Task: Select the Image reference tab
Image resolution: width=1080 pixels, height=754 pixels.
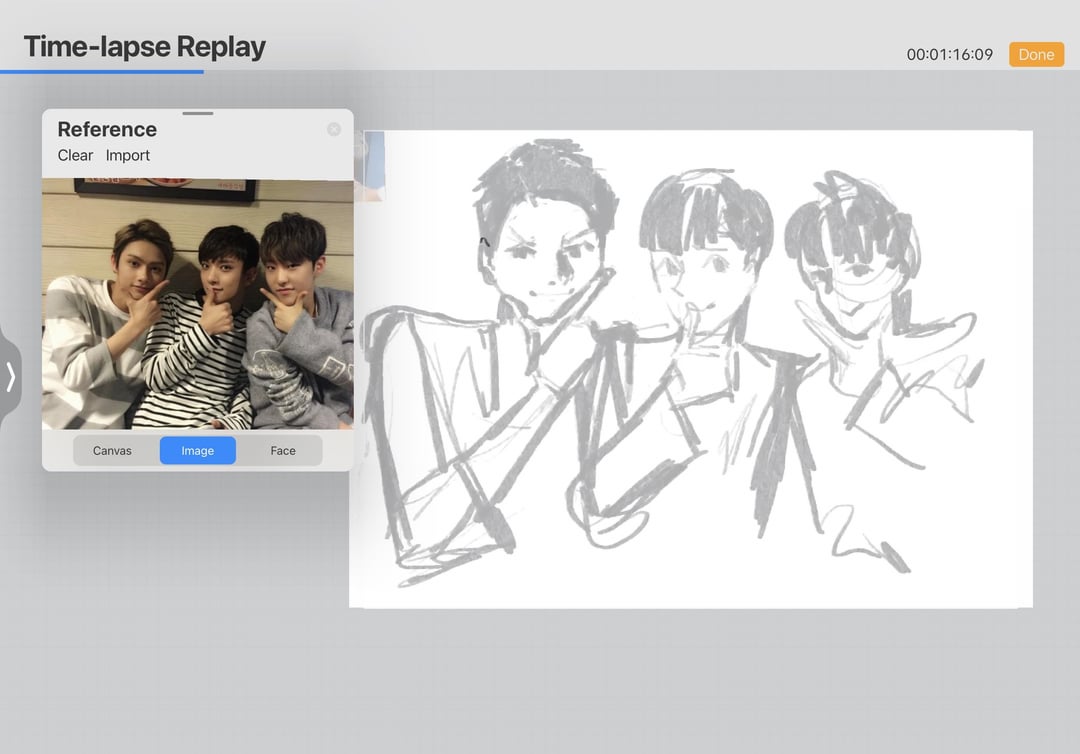Action: pyautogui.click(x=198, y=450)
